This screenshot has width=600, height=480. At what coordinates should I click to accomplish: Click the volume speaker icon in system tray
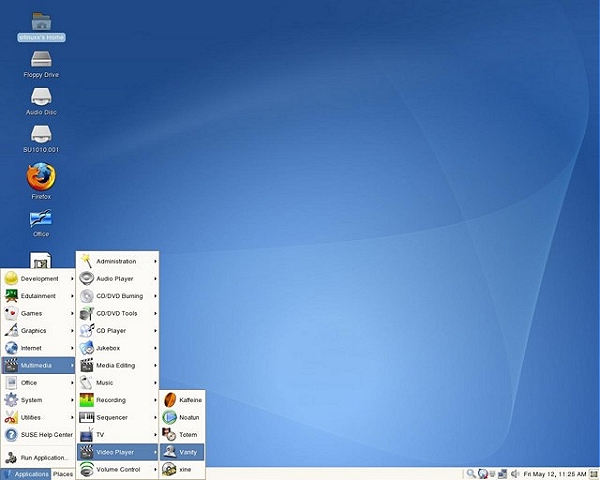(515, 473)
